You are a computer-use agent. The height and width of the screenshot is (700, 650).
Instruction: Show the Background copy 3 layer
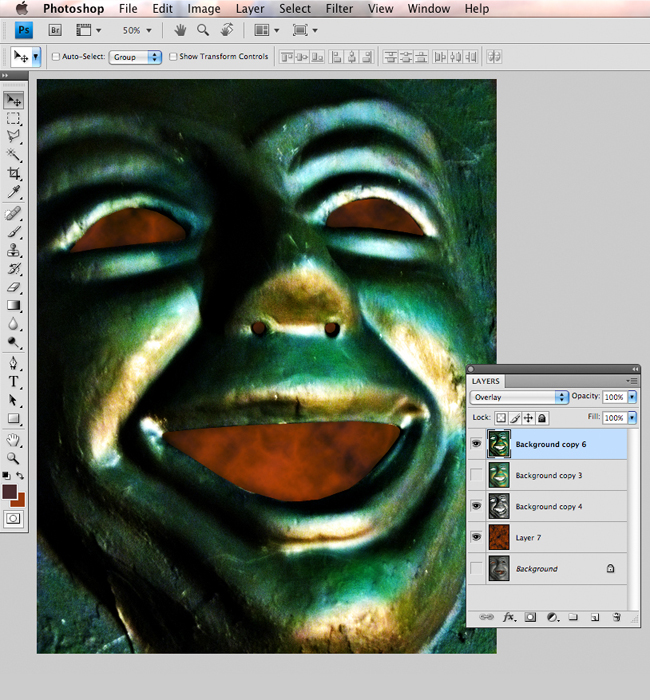click(x=476, y=475)
